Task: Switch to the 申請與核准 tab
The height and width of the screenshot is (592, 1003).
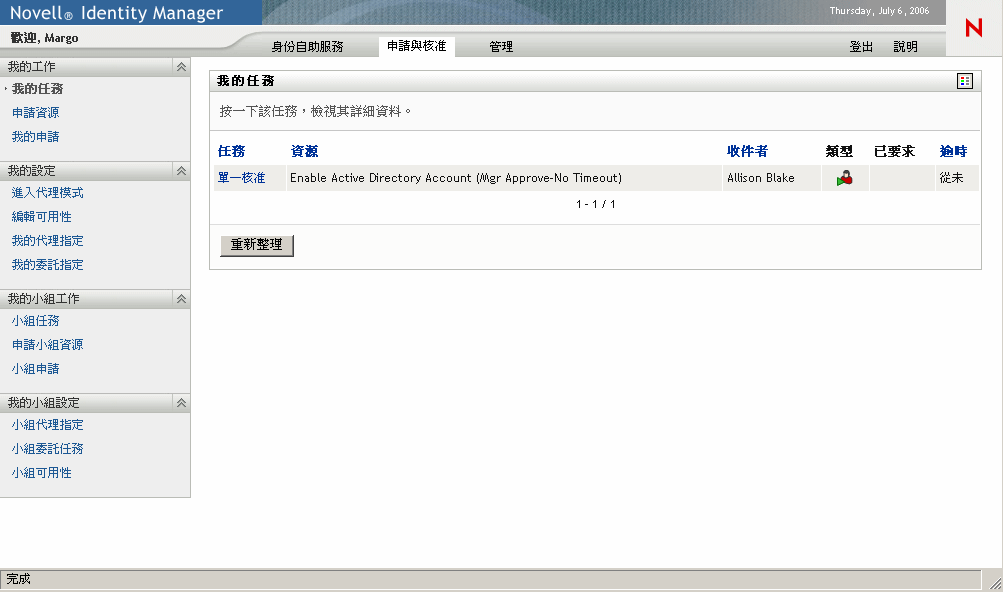Action: (x=416, y=46)
